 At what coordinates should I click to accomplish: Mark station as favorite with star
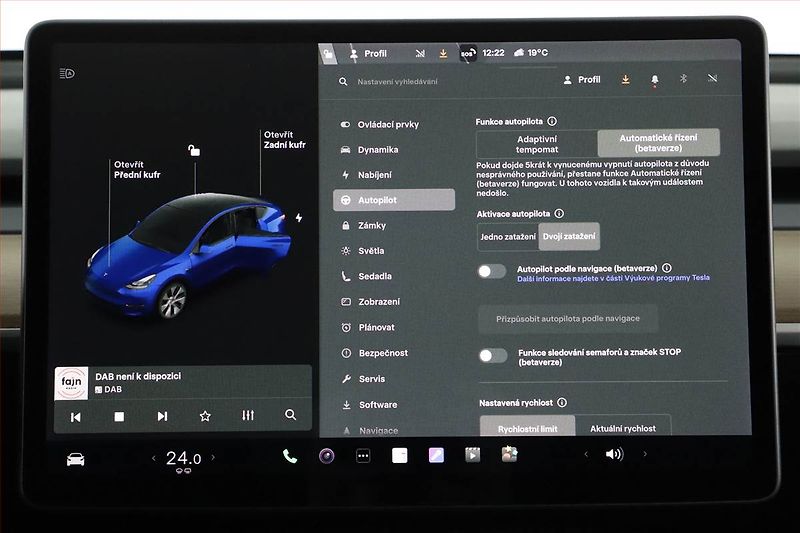pyautogui.click(x=205, y=416)
